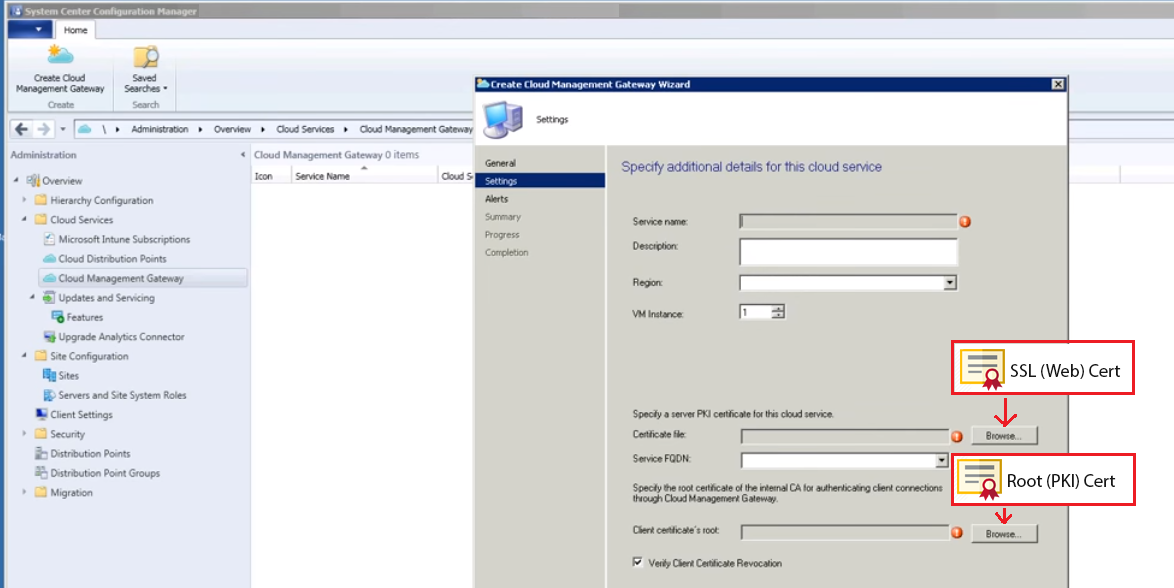The width and height of the screenshot is (1174, 588).
Task: Click the Create Cloud Management Gateway ribbon icon
Action: point(60,55)
